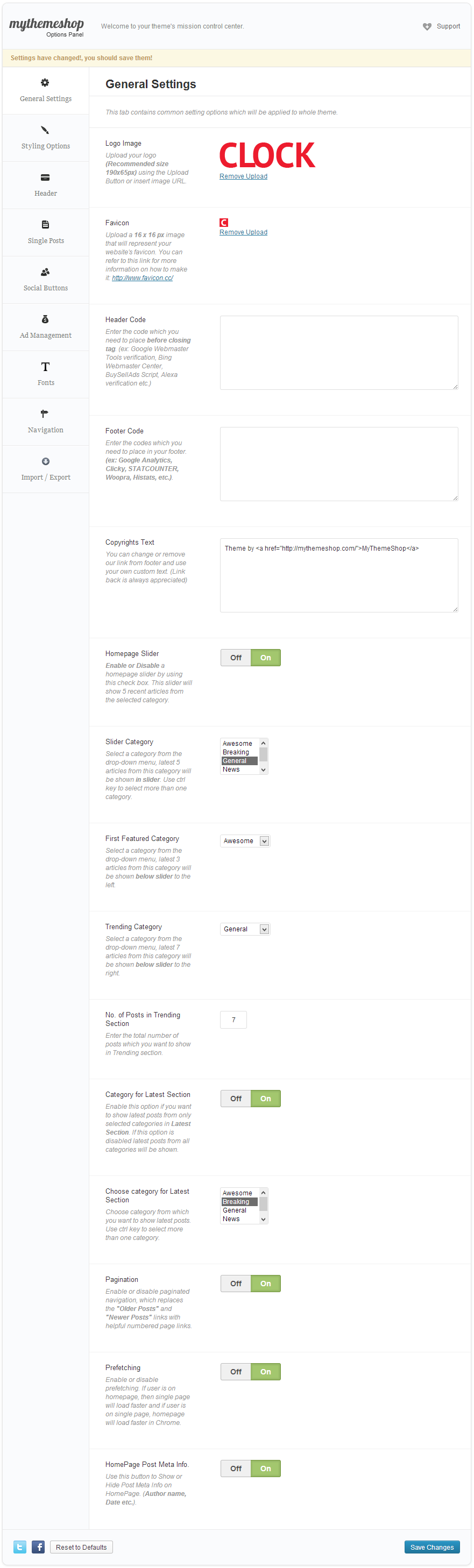Open Social Buttons people icon
Screen dimensions: 474x1568
[45, 272]
